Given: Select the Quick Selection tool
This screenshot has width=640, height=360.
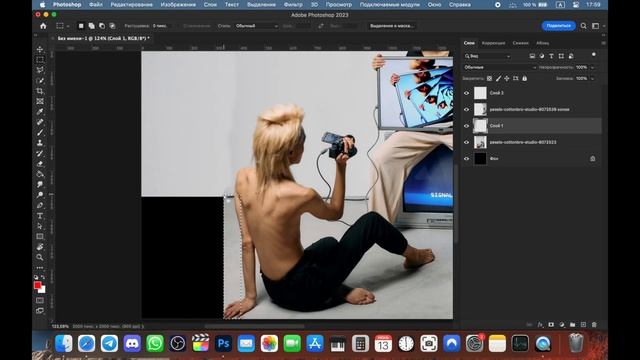Looking at the screenshot, I should point(40,80).
